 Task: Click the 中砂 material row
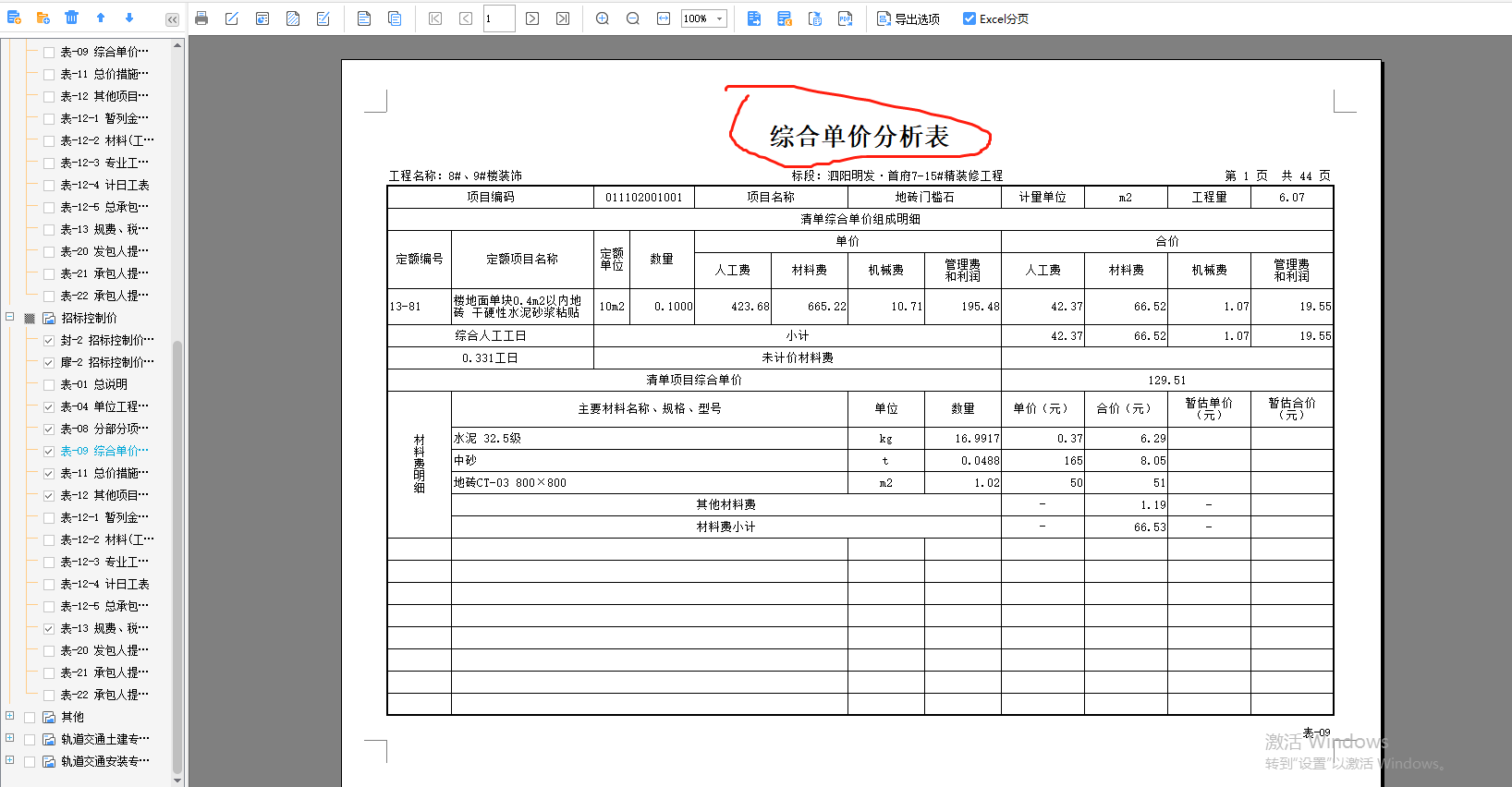pos(650,460)
